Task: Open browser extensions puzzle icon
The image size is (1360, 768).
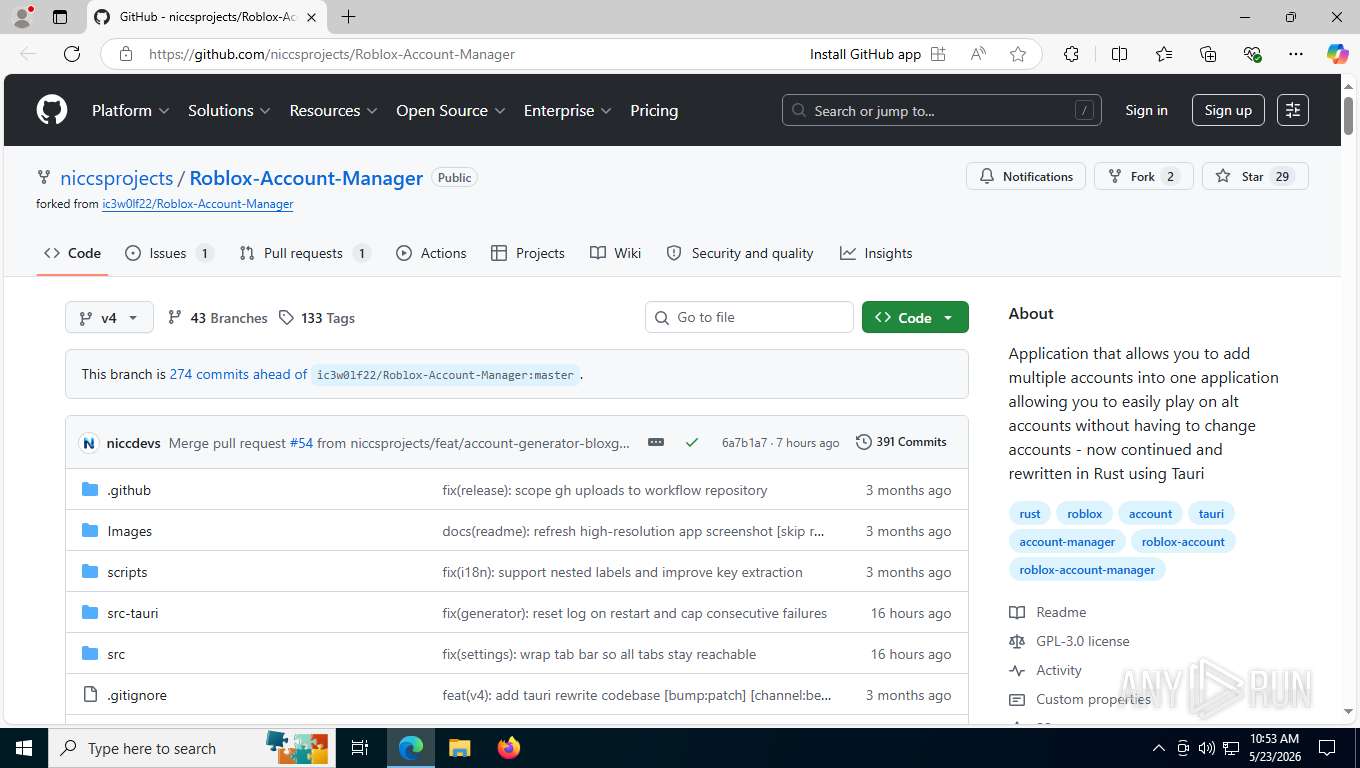Action: [x=1071, y=54]
